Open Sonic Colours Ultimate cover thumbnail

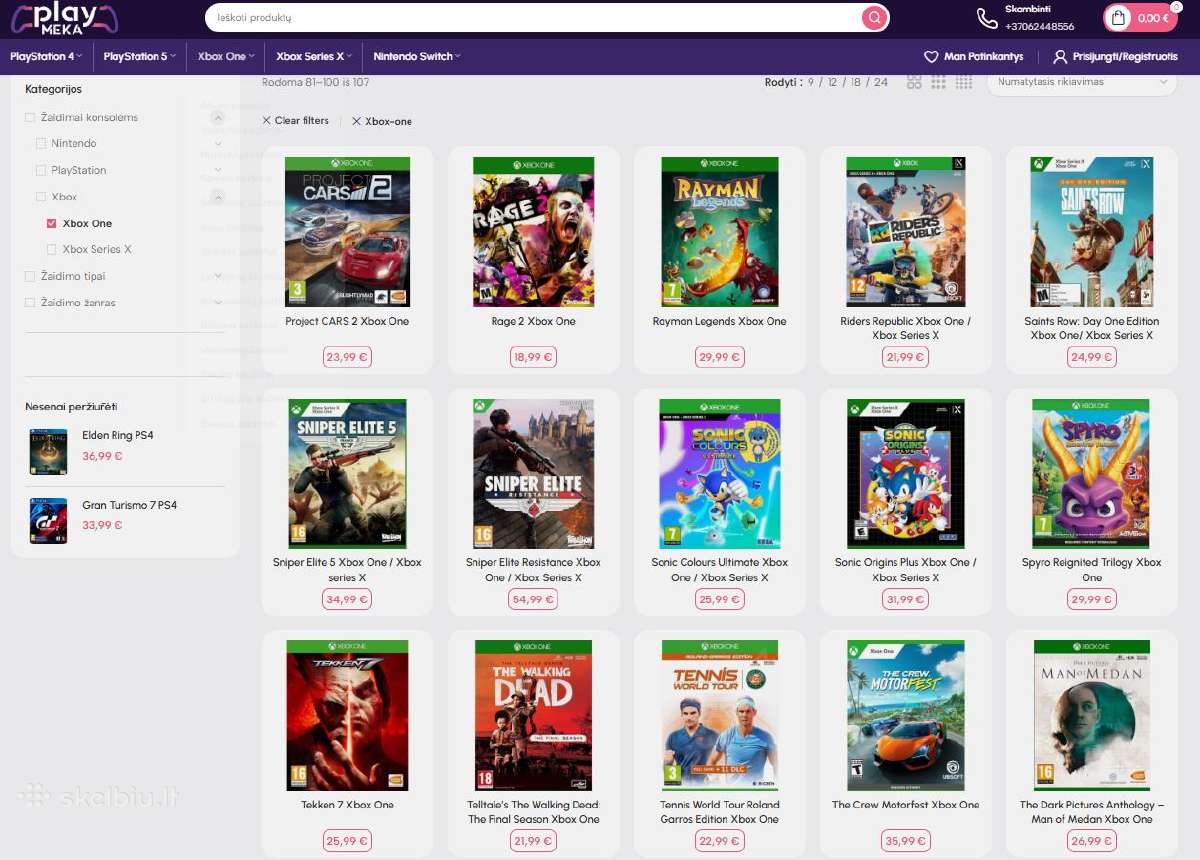[719, 474]
